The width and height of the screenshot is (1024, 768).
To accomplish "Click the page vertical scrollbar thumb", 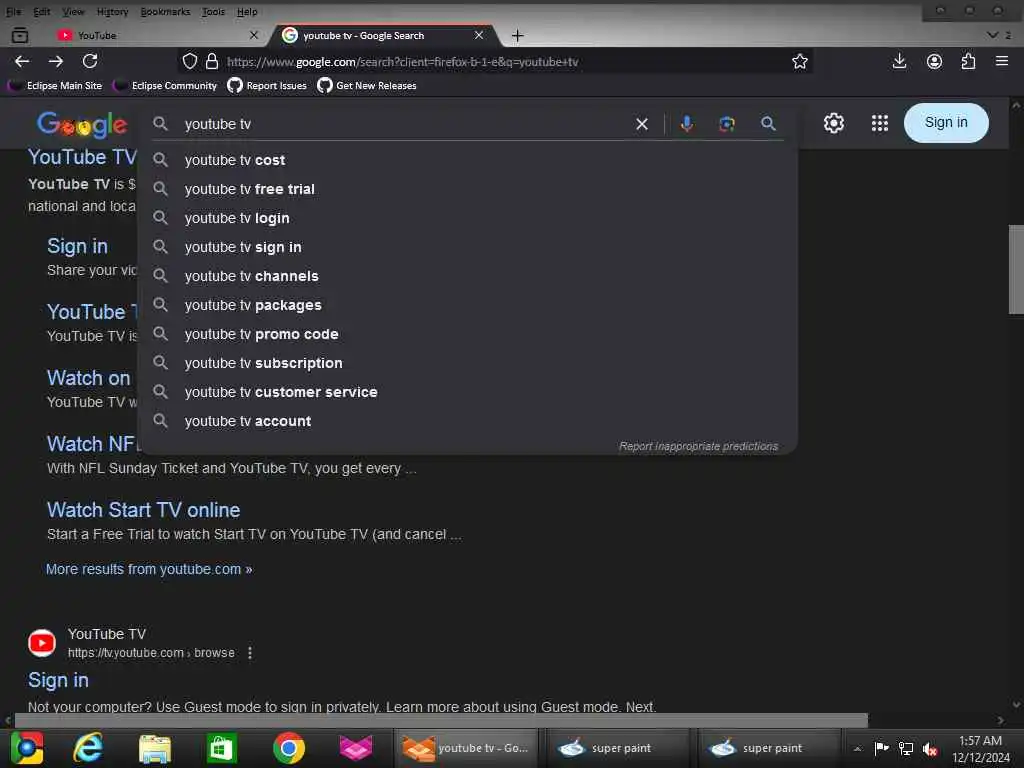I will point(1016,269).
